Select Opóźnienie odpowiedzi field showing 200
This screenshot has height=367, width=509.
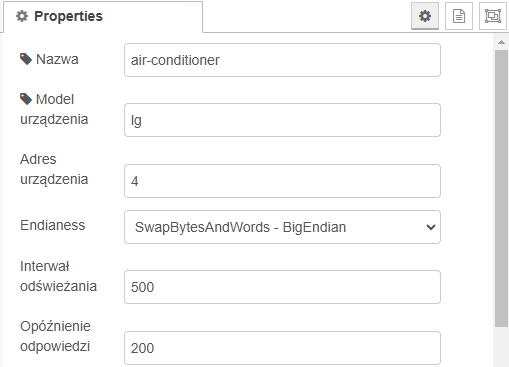[x=282, y=348]
